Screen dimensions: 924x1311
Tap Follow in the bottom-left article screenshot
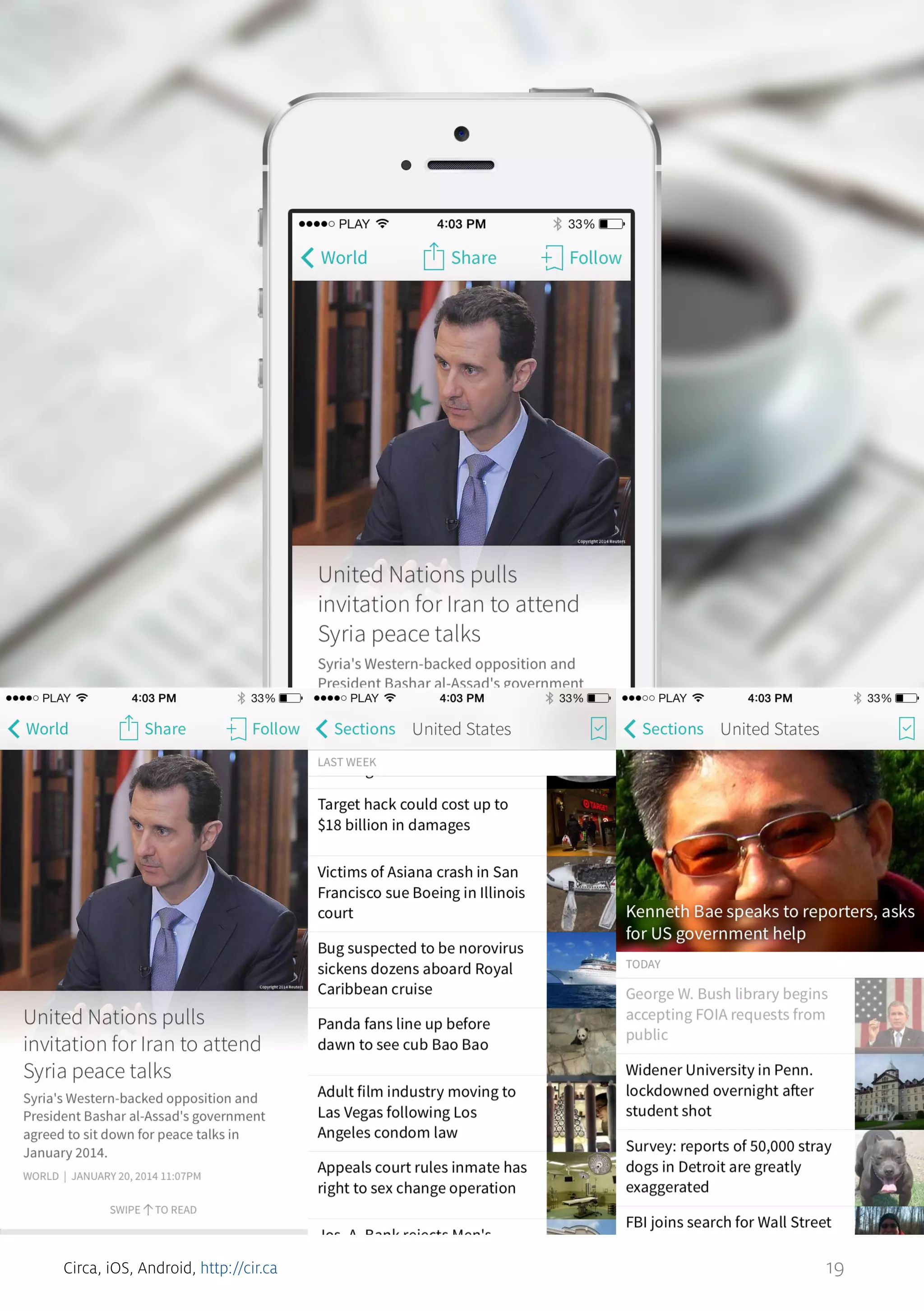pos(263,729)
